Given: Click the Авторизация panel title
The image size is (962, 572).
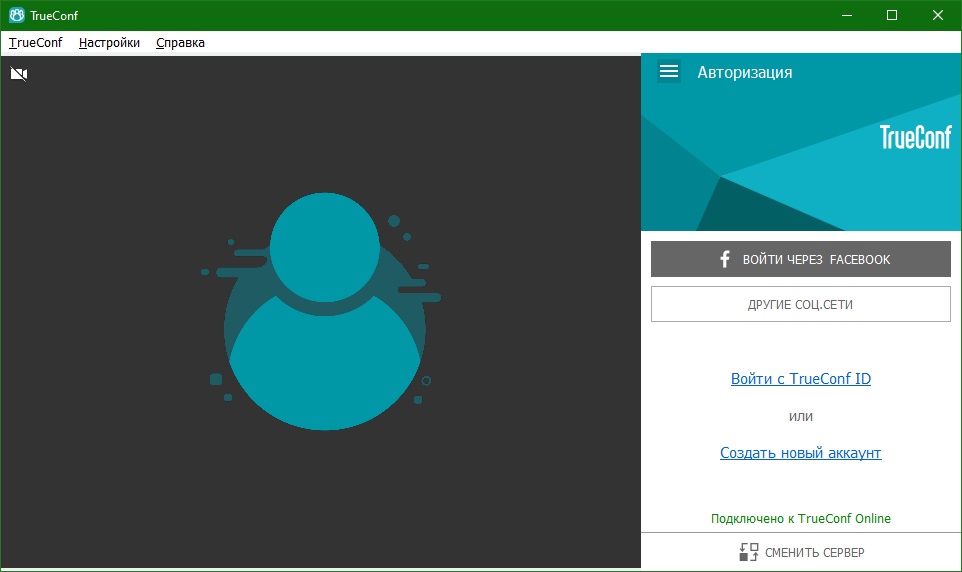Looking at the screenshot, I should click(745, 72).
